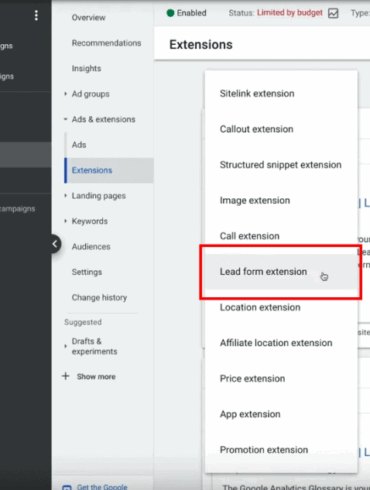The height and width of the screenshot is (490, 370).
Task: Click the Get the Google link
Action: [102, 487]
